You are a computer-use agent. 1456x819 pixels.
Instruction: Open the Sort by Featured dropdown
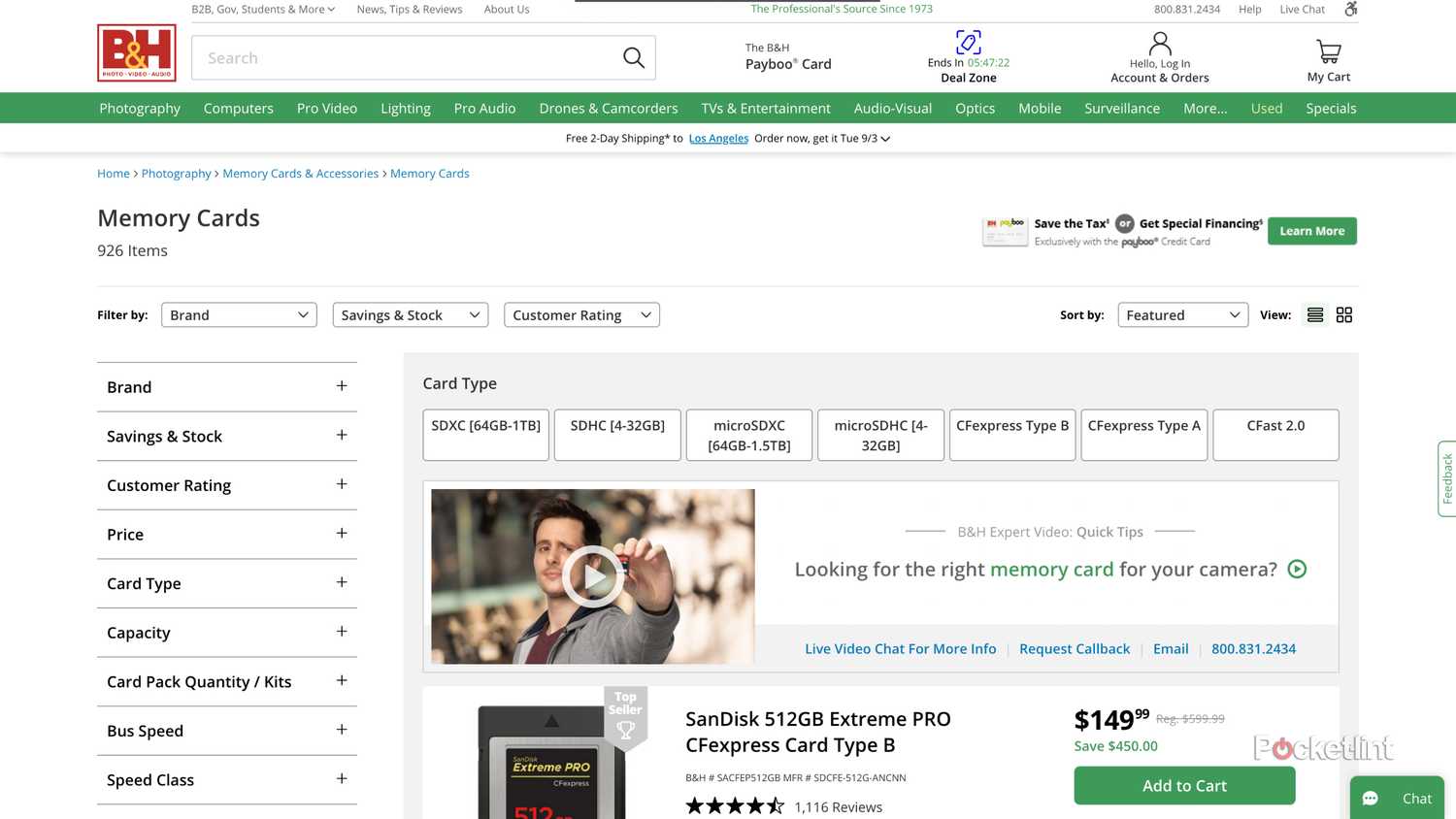[1182, 314]
